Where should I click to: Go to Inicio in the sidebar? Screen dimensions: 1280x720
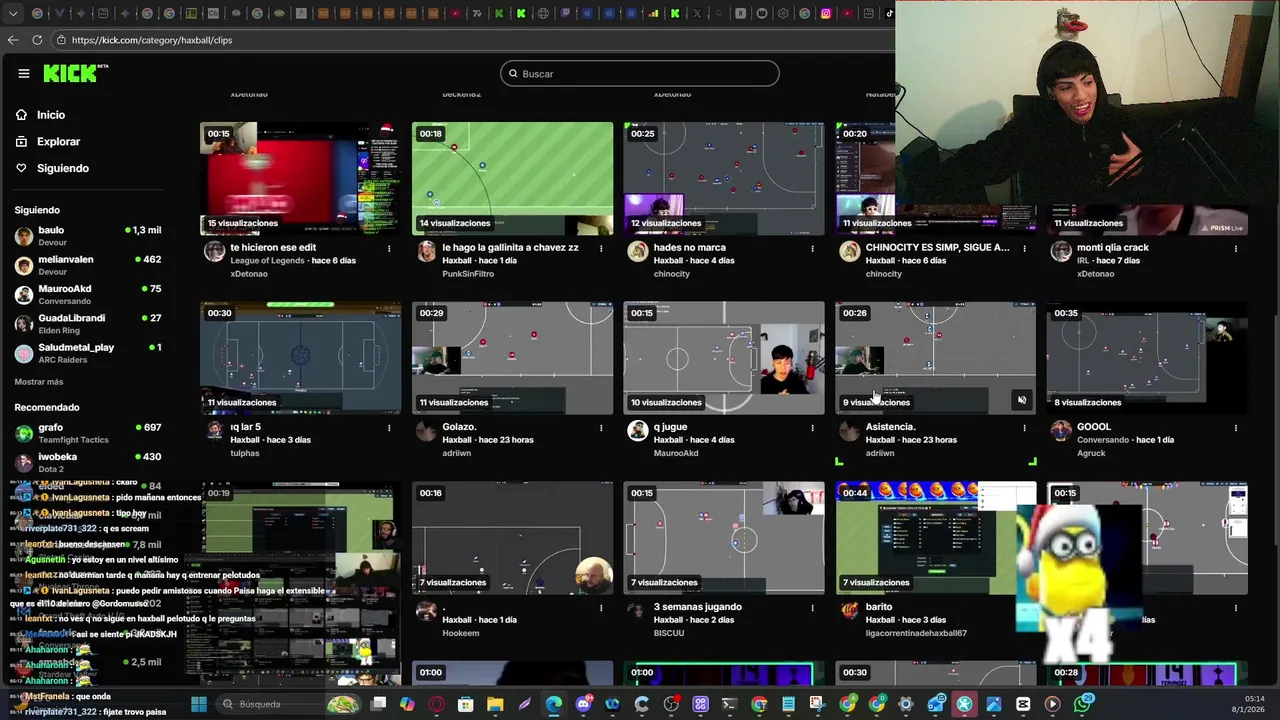(x=51, y=115)
